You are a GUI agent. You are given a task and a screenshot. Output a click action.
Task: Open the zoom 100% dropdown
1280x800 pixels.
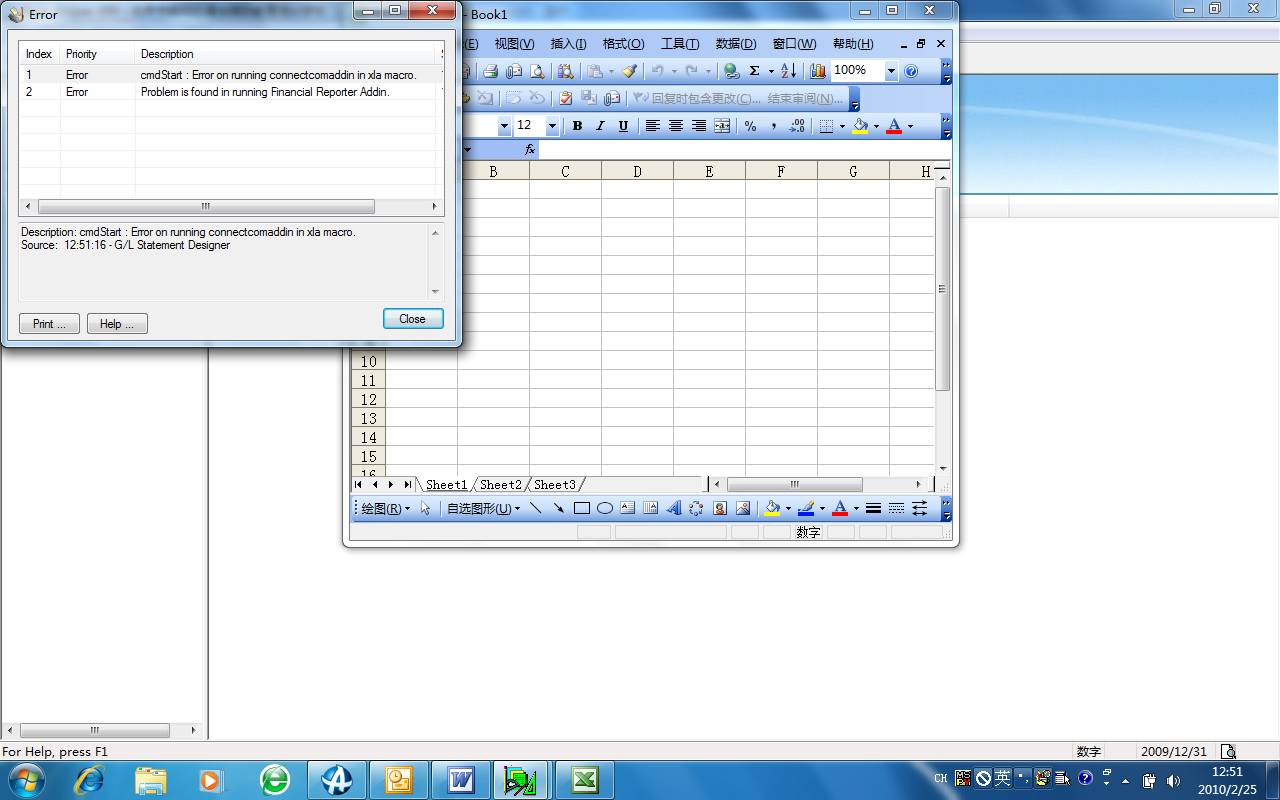[x=891, y=71]
